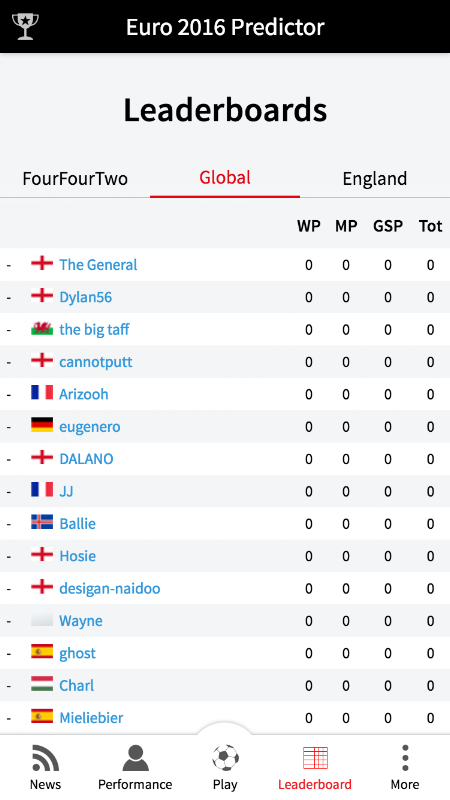Screen dimensions: 450x800
Task: Open Mieliebier user link
Action: (91, 717)
